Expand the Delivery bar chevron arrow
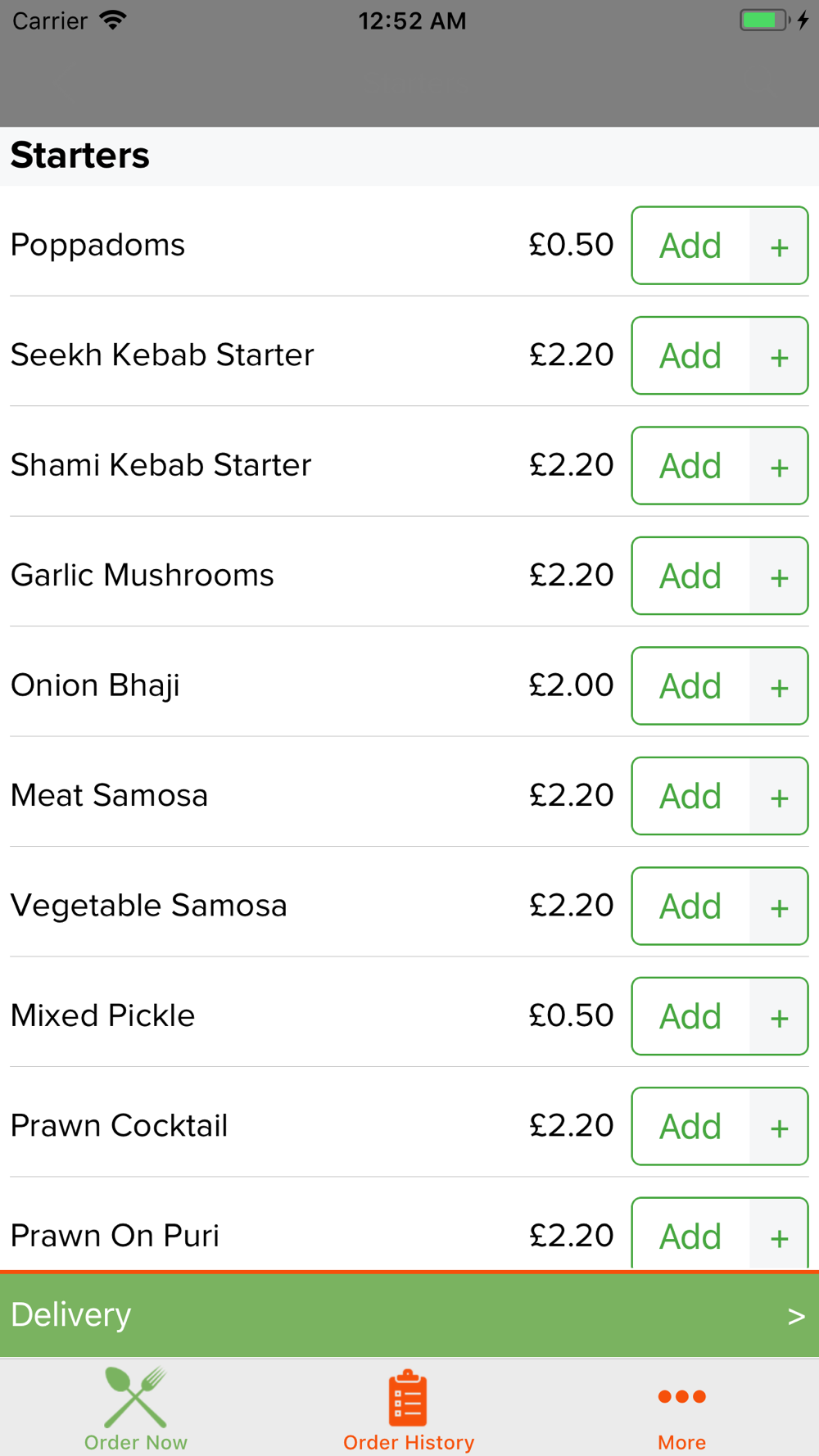The width and height of the screenshot is (819, 1456). click(796, 1316)
